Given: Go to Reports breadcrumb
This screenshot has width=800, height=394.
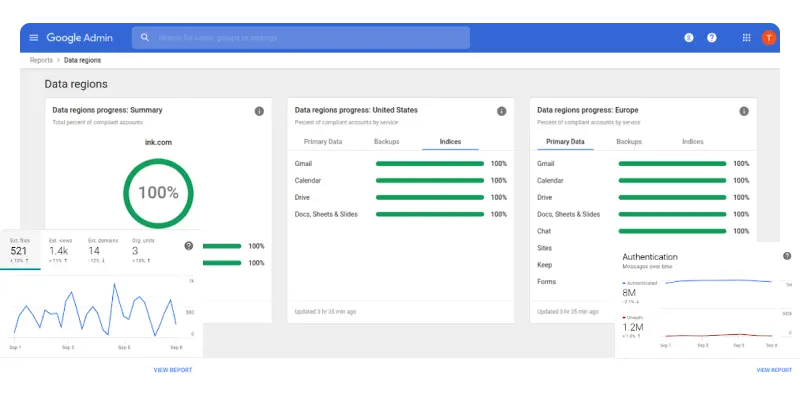Looking at the screenshot, I should (41, 60).
